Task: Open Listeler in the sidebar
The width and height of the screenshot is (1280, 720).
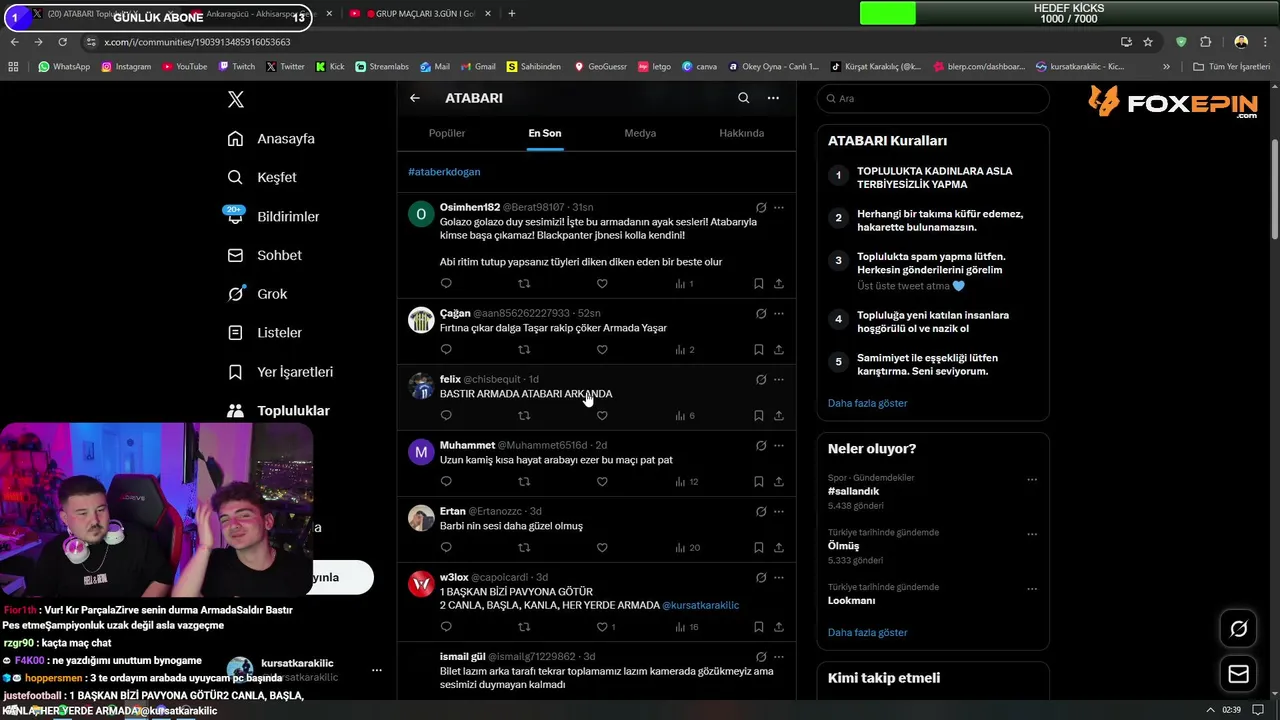Action: pos(264,332)
